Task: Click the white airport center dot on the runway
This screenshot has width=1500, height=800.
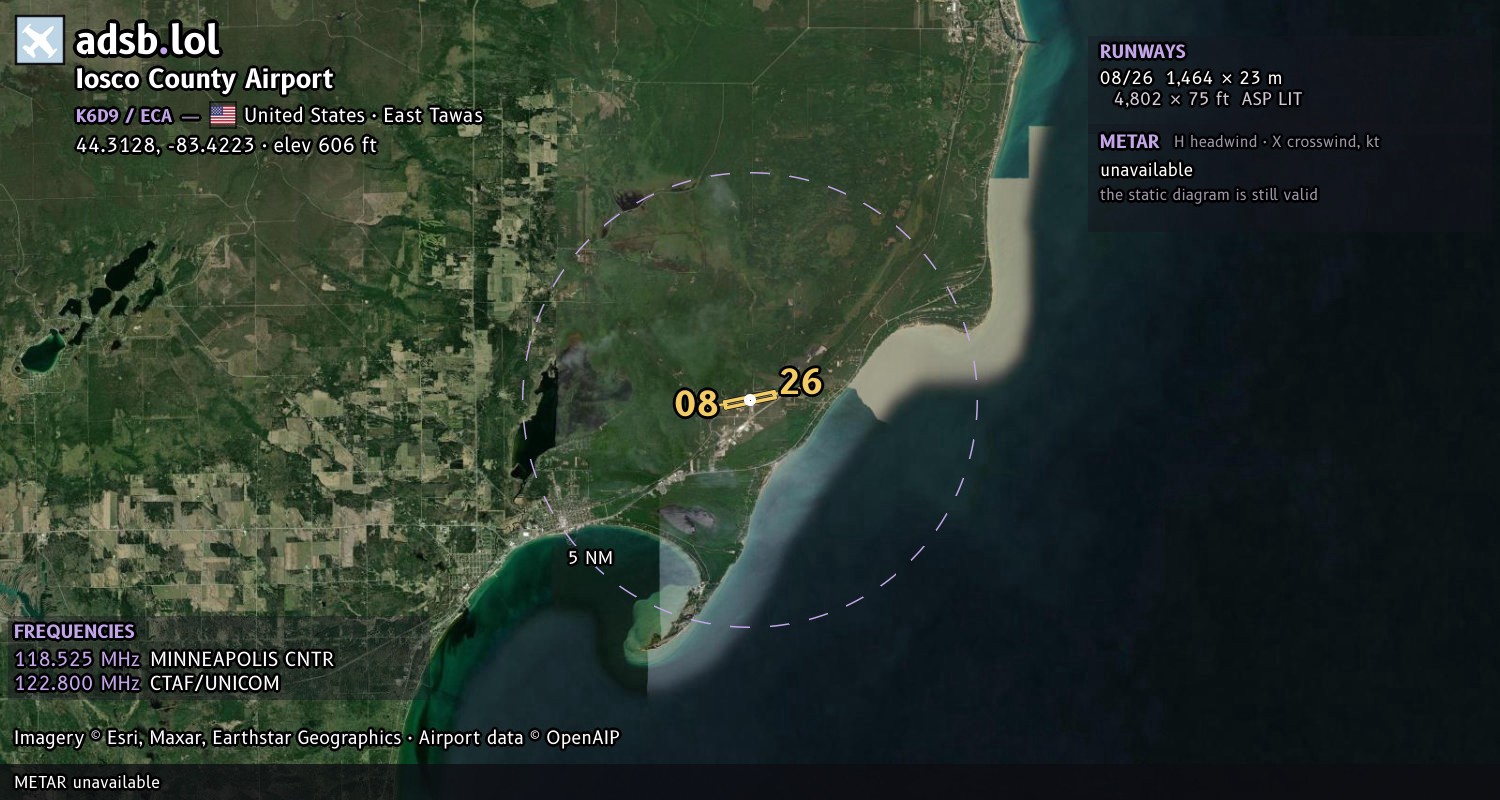Action: (750, 400)
